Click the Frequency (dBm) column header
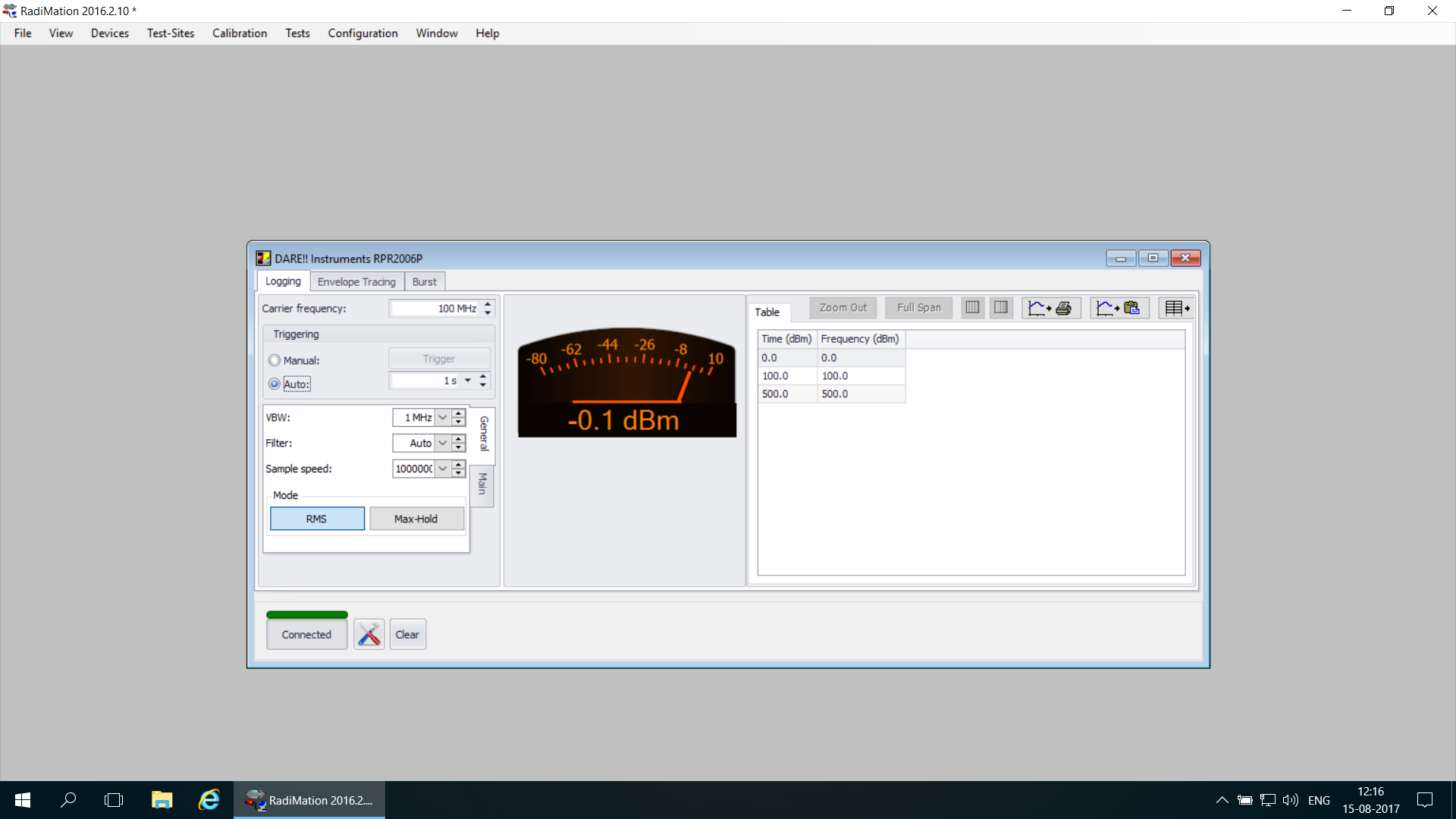 click(861, 339)
